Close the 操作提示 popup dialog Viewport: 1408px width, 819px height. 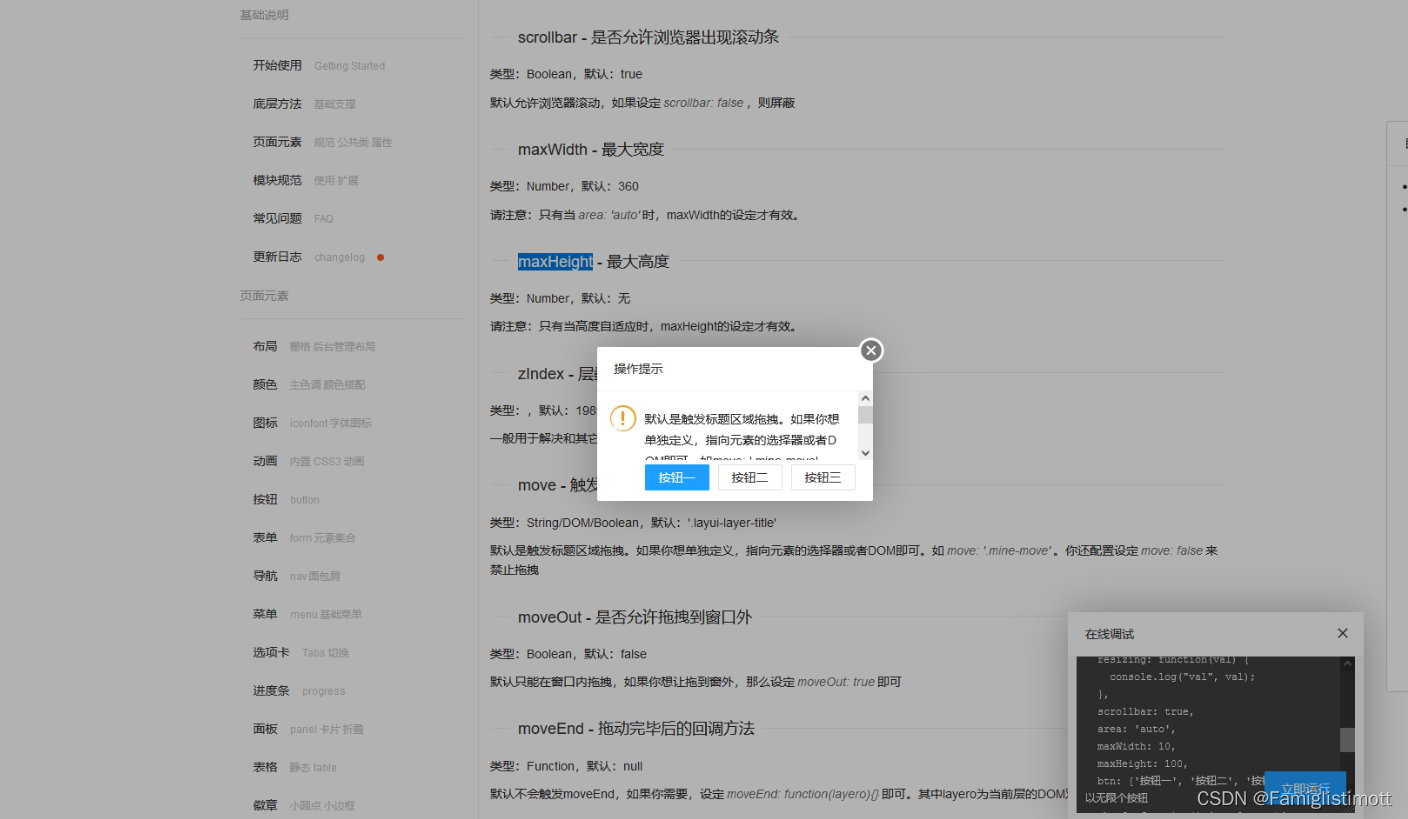click(x=870, y=350)
